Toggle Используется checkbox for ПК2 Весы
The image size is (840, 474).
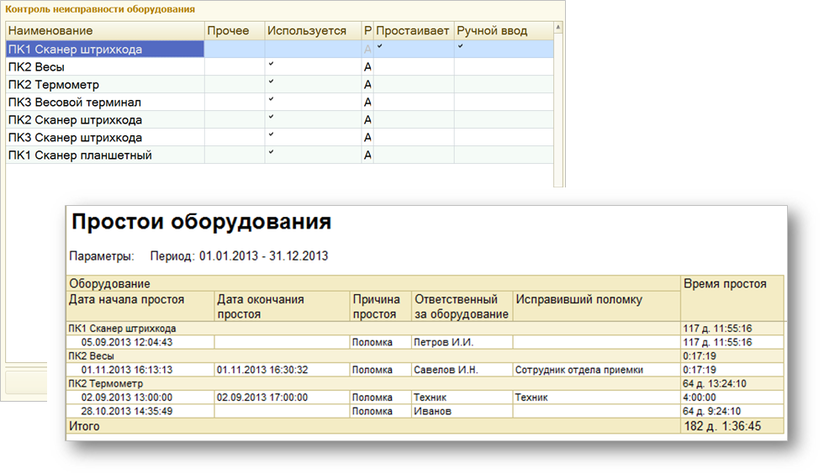(271, 64)
